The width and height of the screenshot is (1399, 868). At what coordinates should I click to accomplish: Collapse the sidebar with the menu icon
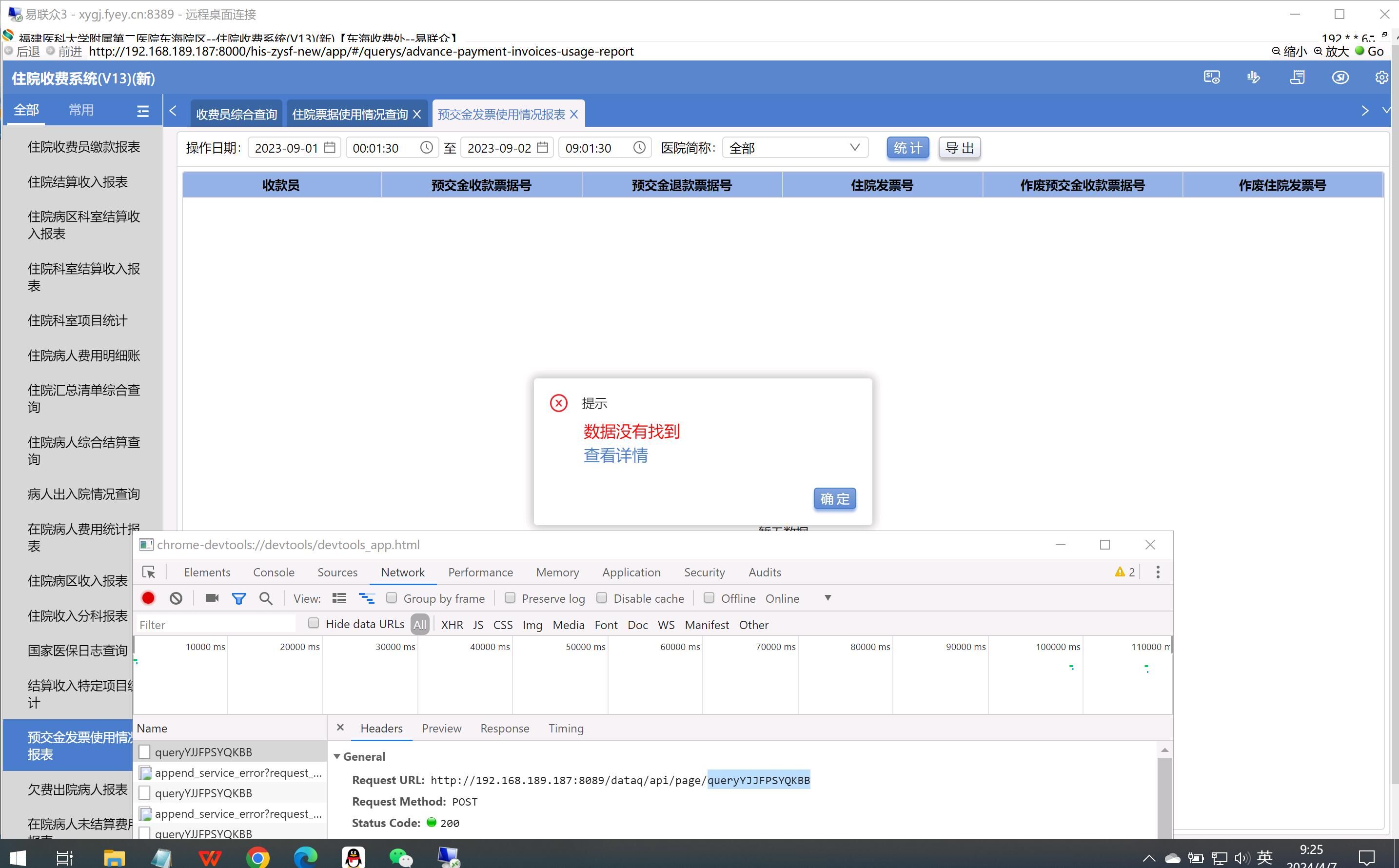pyautogui.click(x=143, y=111)
